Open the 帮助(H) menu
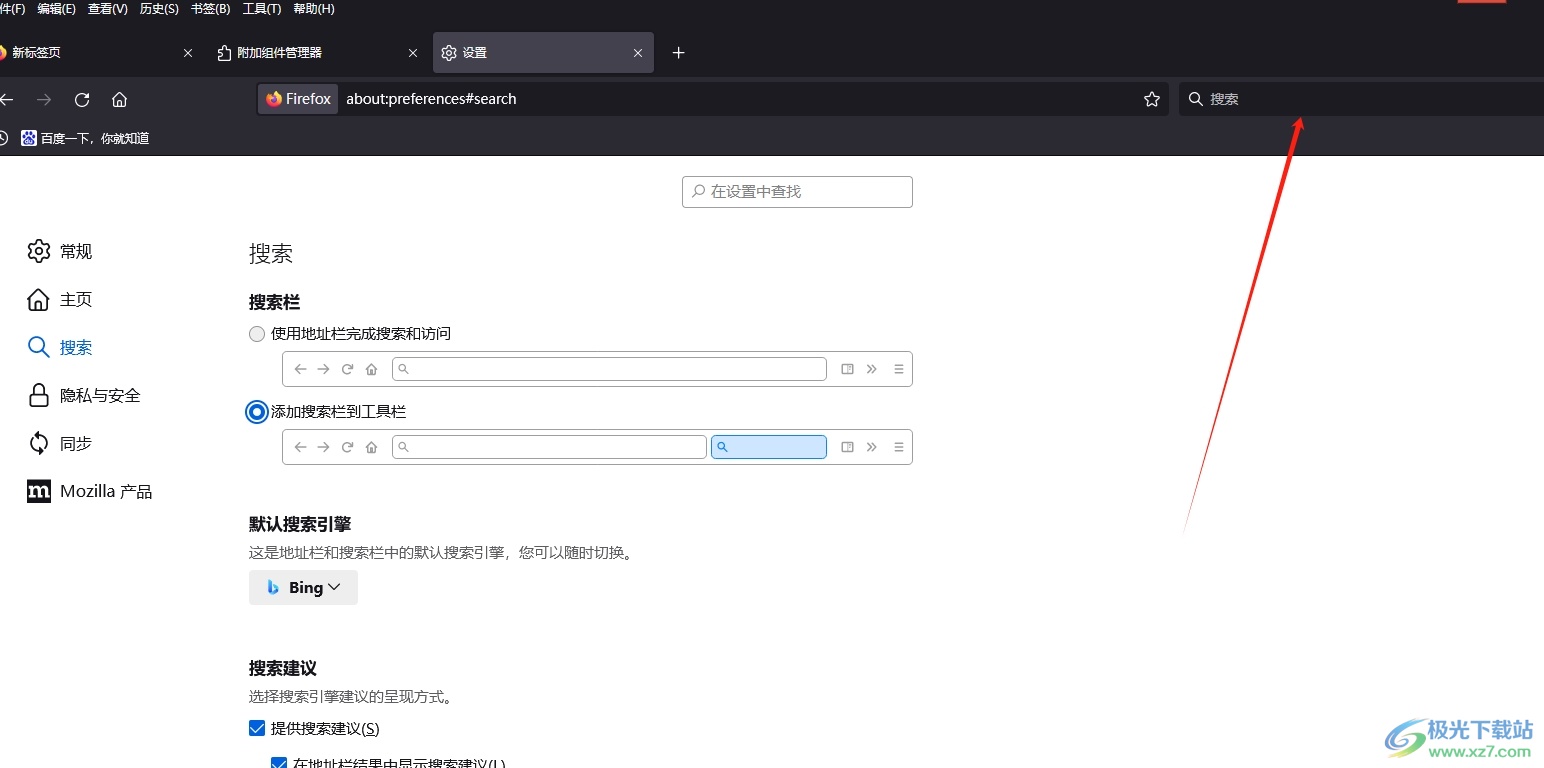 coord(314,9)
